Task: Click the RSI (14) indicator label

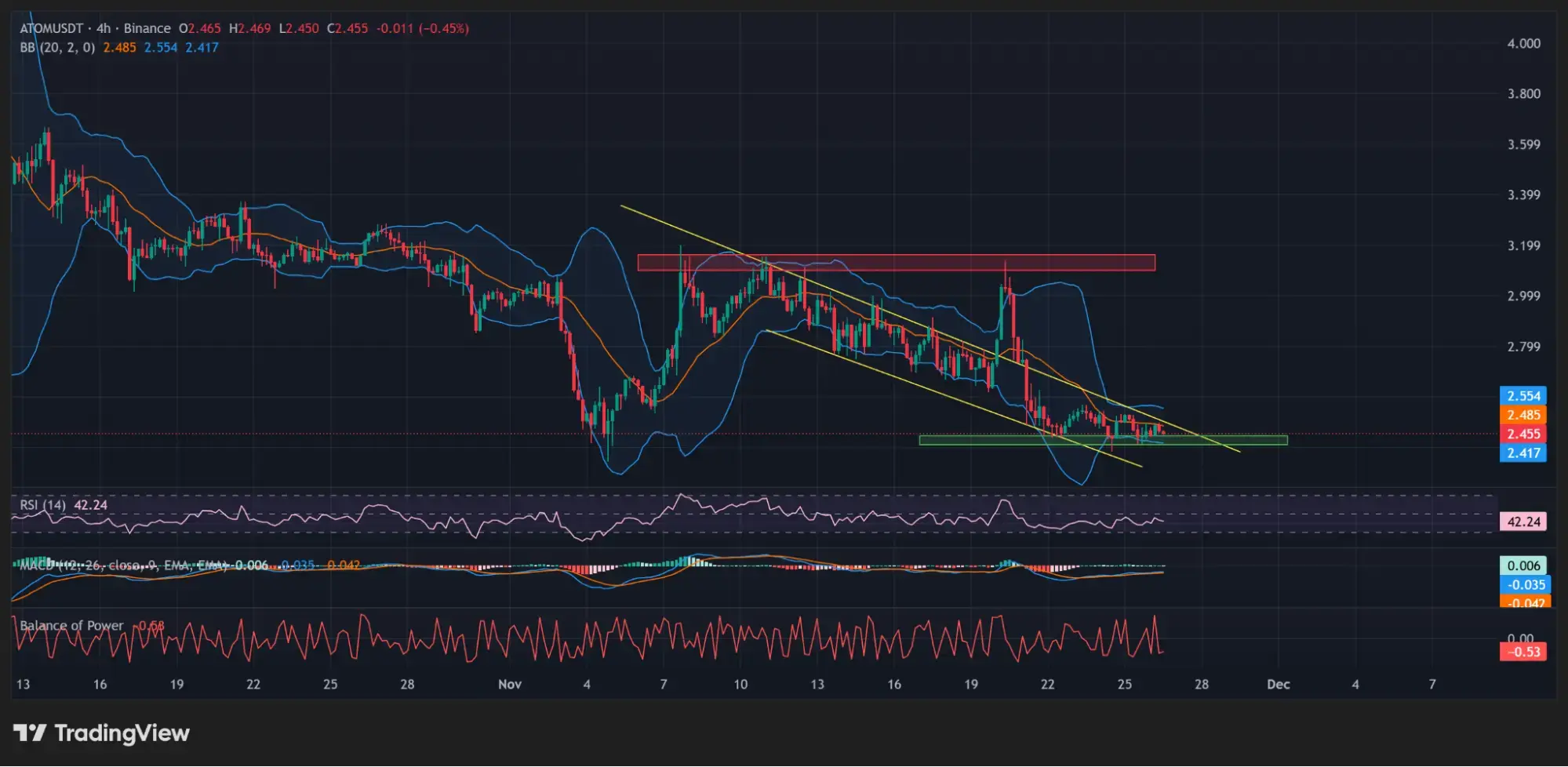Action: pyautogui.click(x=43, y=506)
